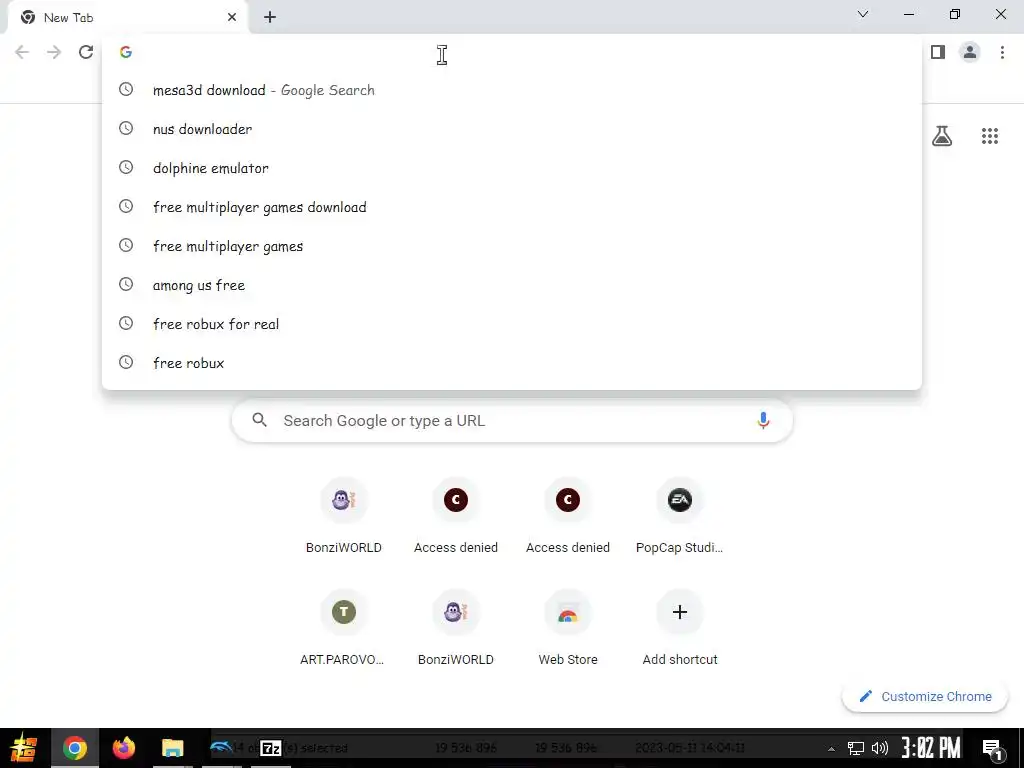Open the profile avatar icon
The width and height of the screenshot is (1024, 768).
pos(970,52)
